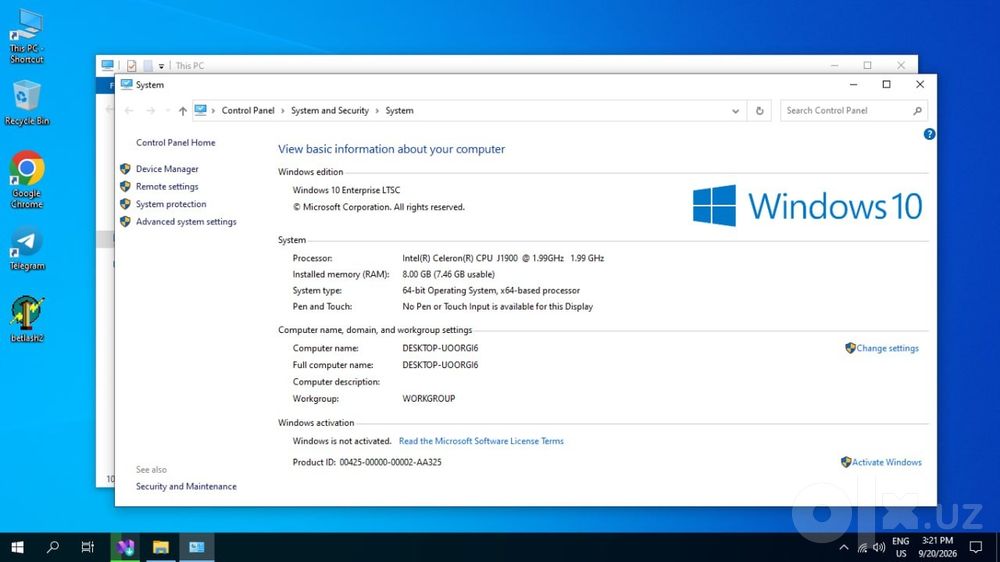
Task: Minimize the This PC window
Action: point(834,65)
